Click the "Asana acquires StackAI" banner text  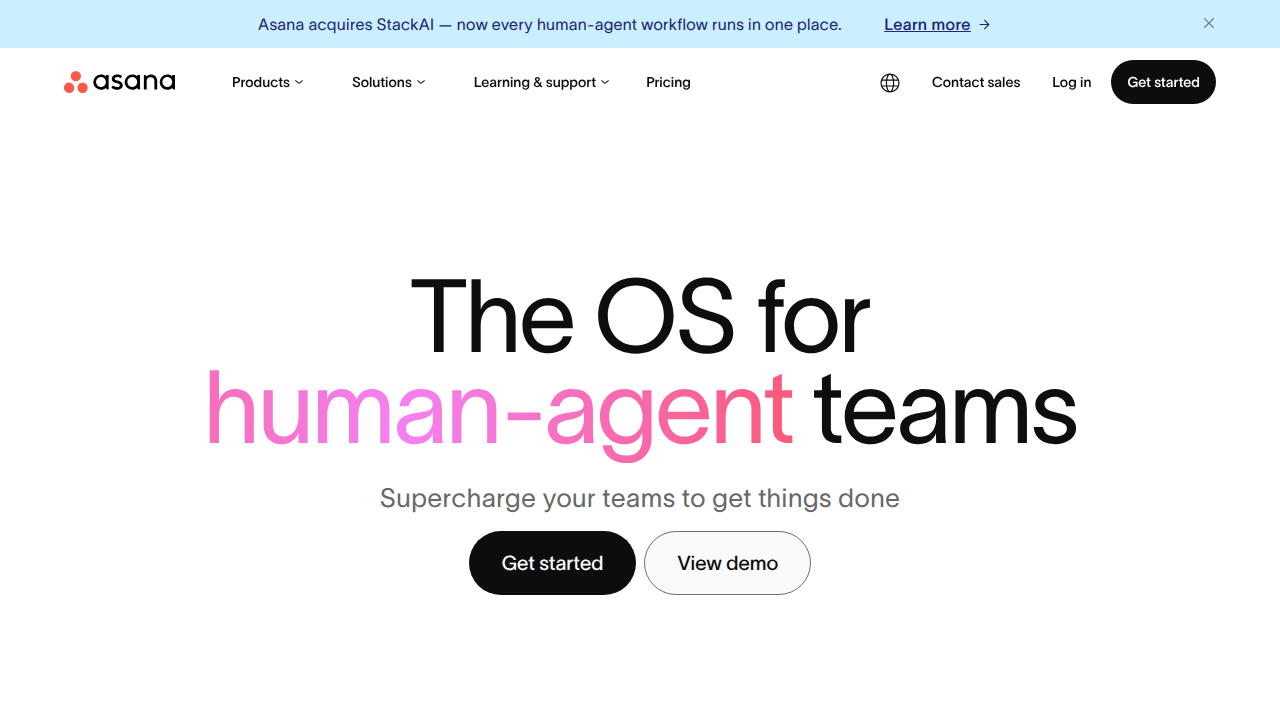(x=550, y=24)
